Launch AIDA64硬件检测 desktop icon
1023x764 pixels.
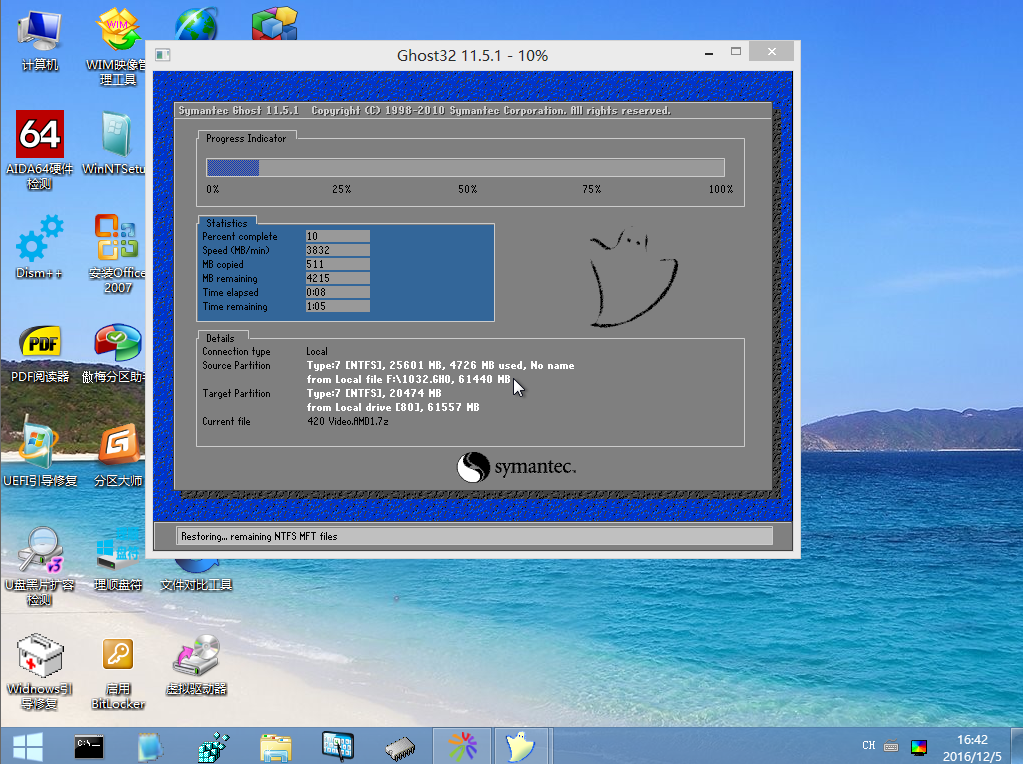(40, 150)
